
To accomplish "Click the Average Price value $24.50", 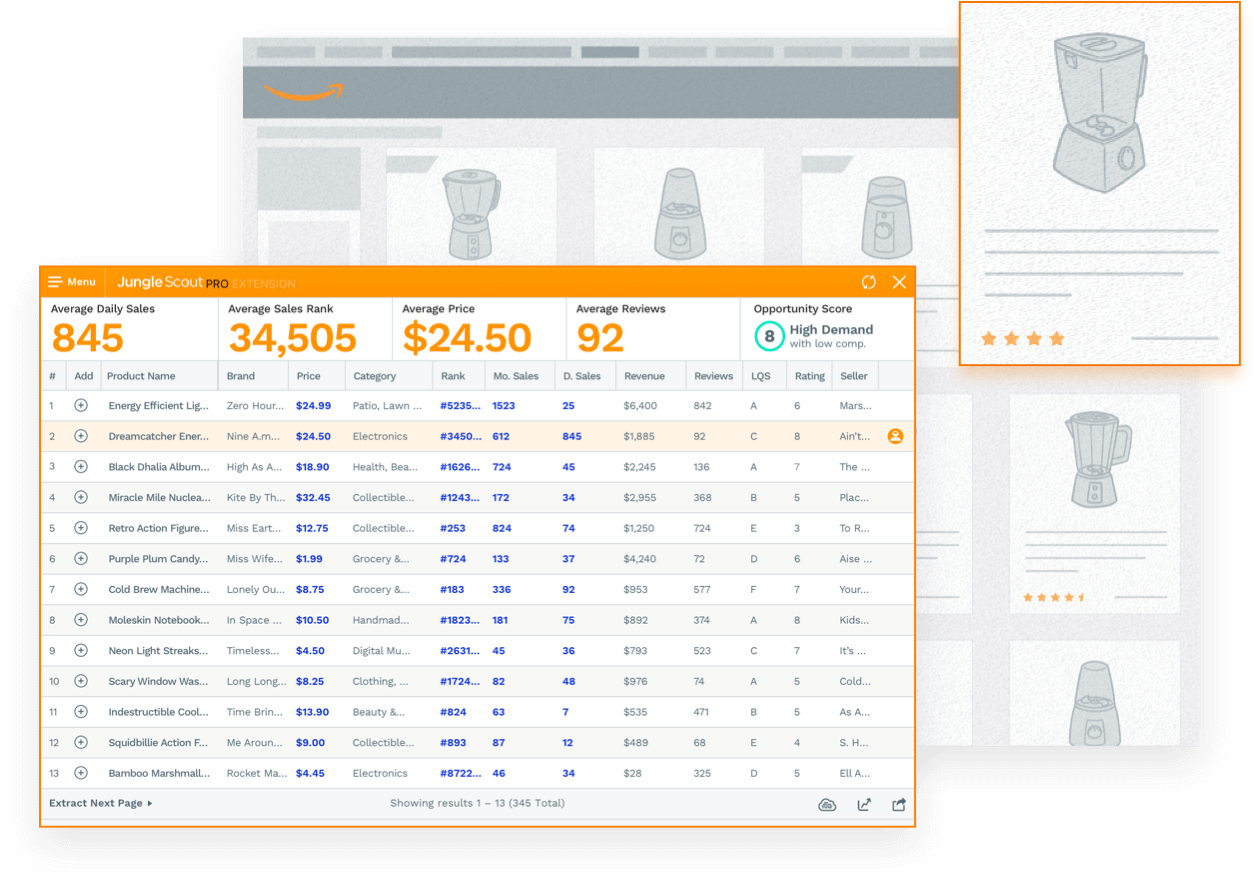I will (467, 339).
